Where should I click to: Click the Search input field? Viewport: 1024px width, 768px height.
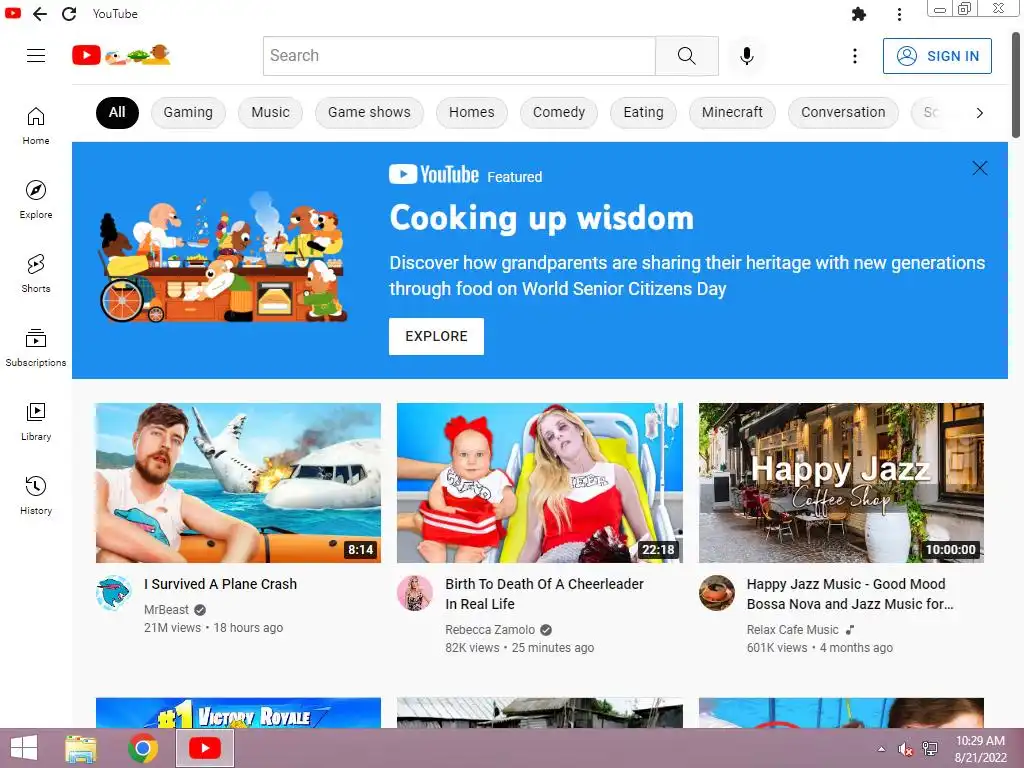tap(459, 56)
